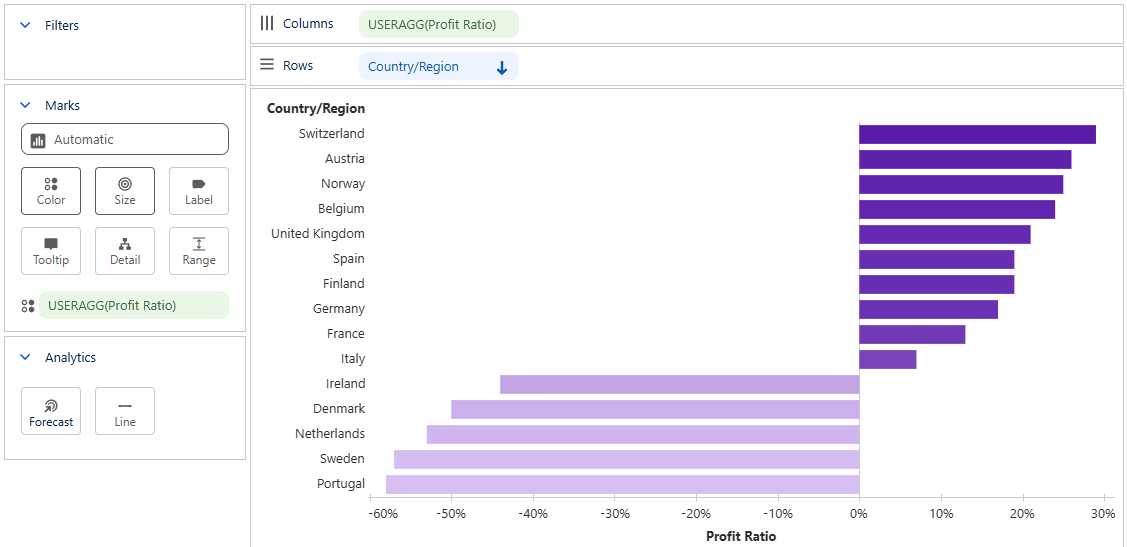Open the Automatic mark type dropdown
The width and height of the screenshot is (1127, 547).
click(125, 140)
